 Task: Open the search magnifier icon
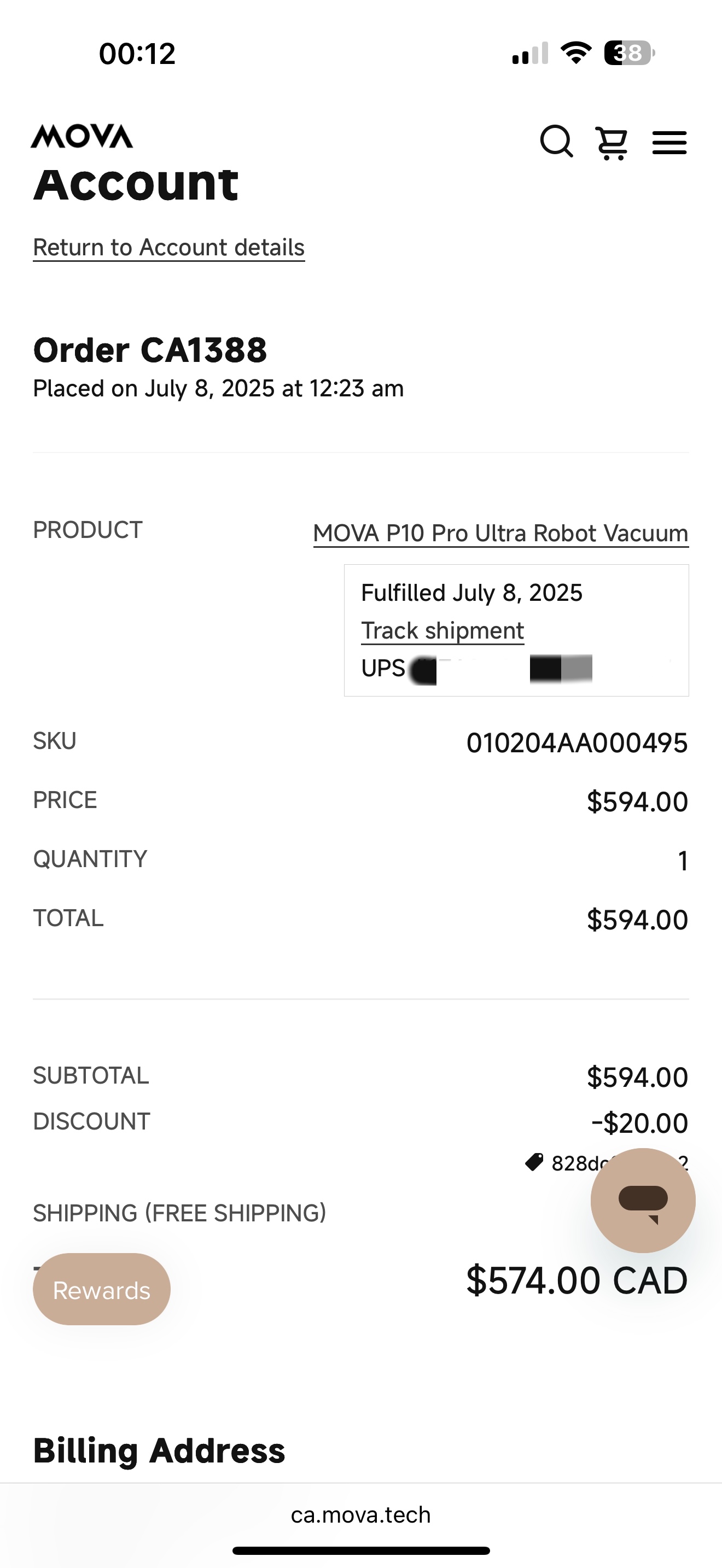(x=556, y=142)
